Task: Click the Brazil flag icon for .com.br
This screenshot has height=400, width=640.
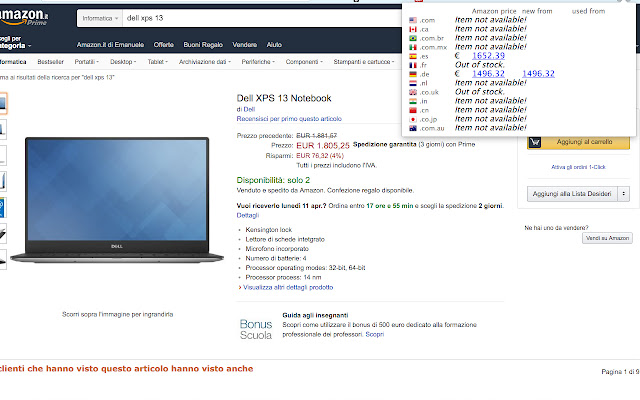Action: tap(413, 38)
